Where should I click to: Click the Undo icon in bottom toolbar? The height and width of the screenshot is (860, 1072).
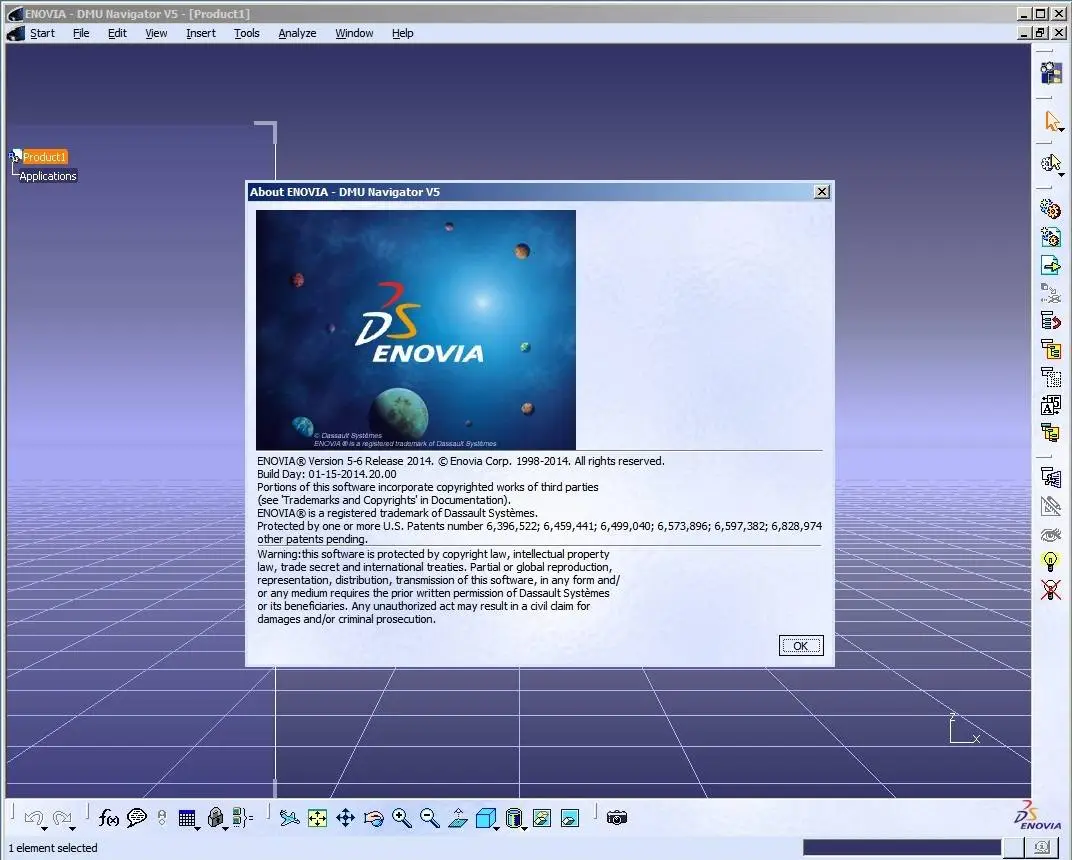(32, 818)
